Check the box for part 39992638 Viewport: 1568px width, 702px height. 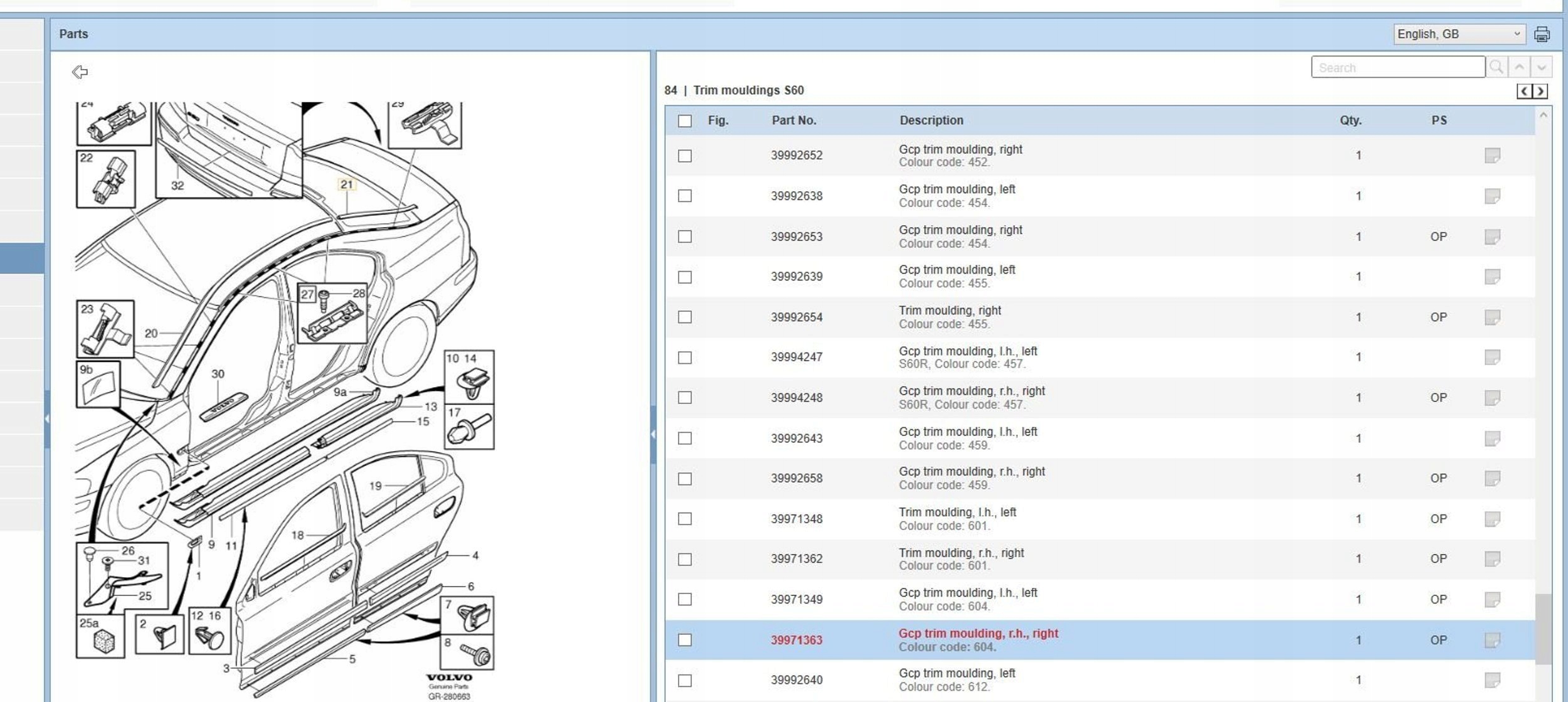point(685,196)
